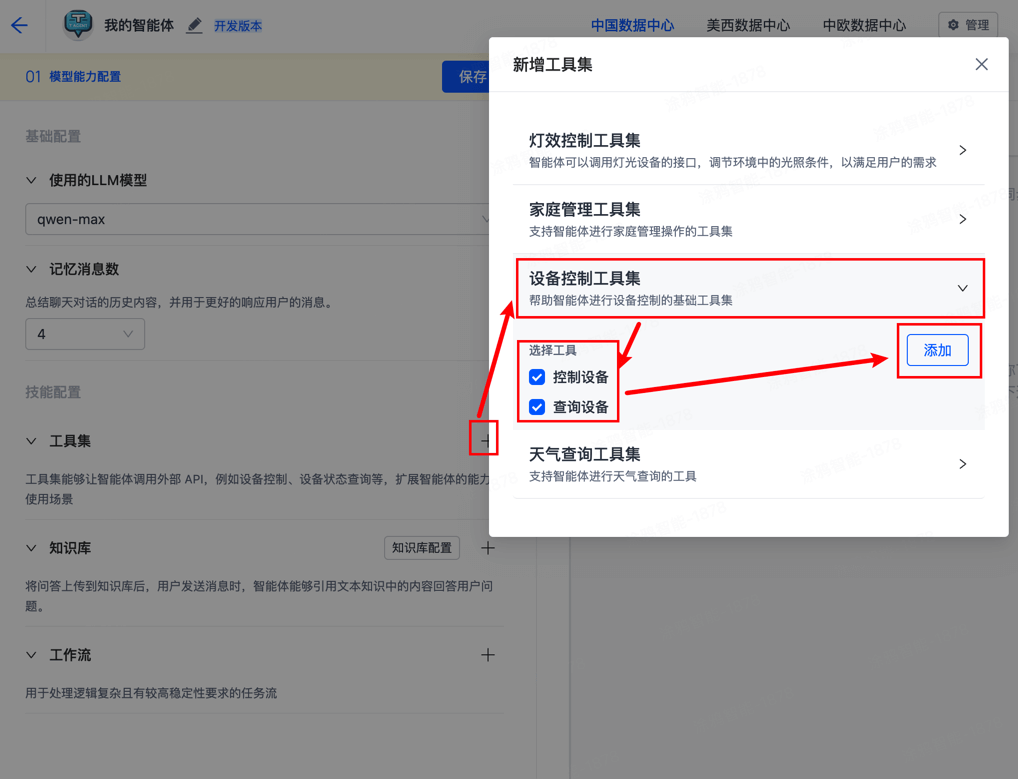Add a 知识库 with plus icon
The width and height of the screenshot is (1018, 779).
click(x=488, y=548)
